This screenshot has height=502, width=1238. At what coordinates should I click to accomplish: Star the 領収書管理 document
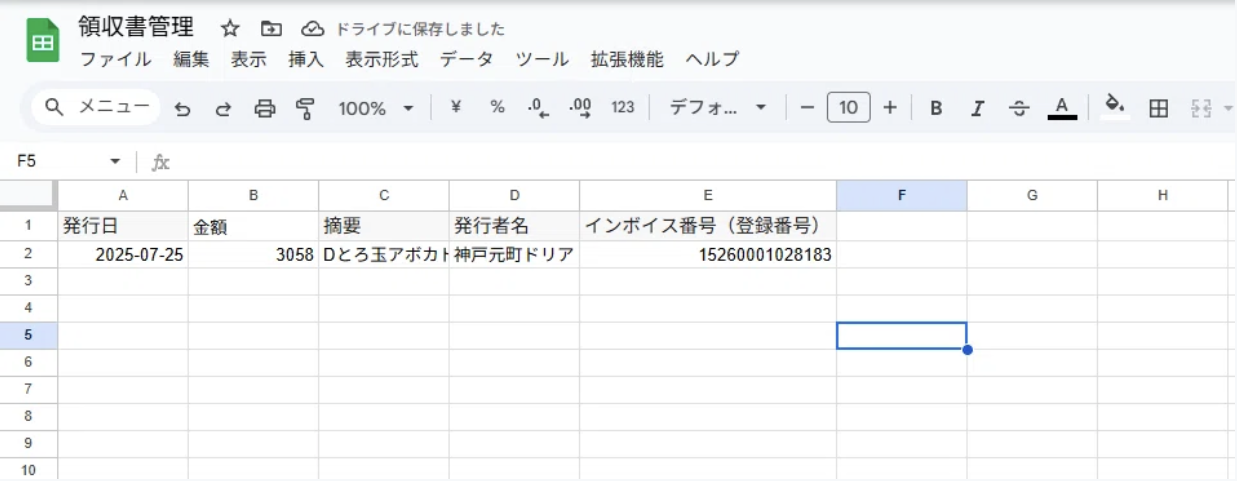[x=230, y=29]
